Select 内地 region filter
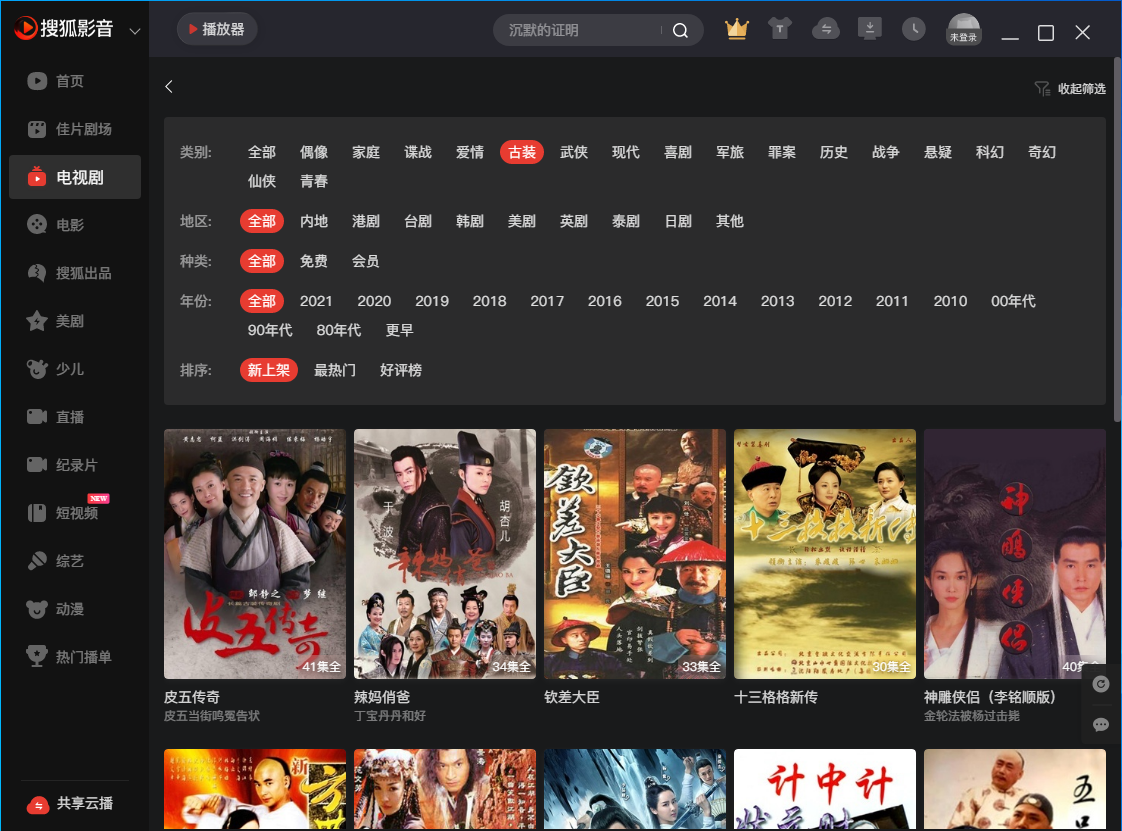The width and height of the screenshot is (1122, 831). 313,220
